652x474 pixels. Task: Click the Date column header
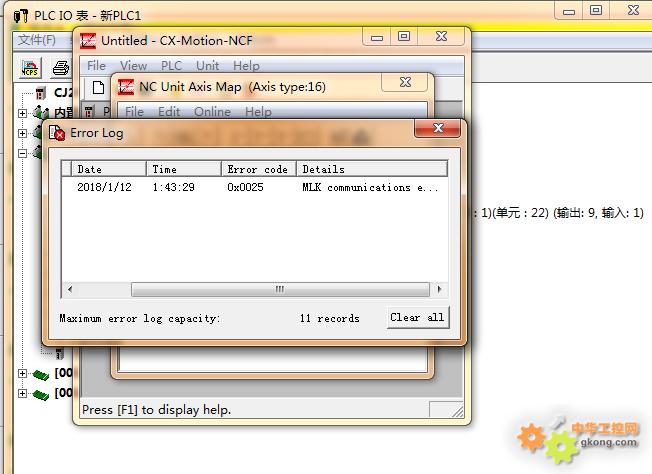109,169
